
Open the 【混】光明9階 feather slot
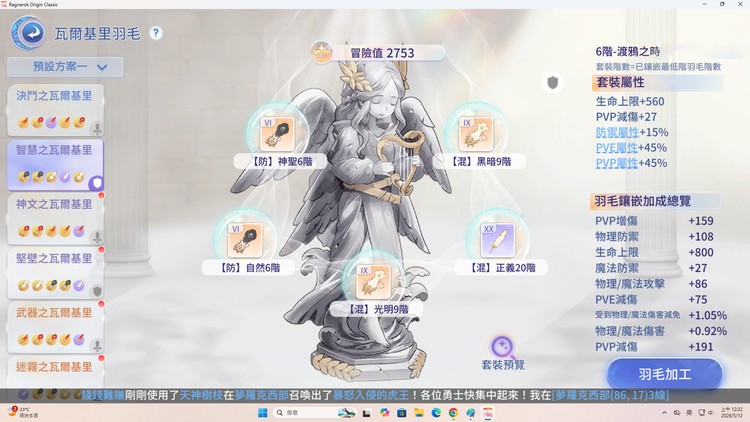374,282
